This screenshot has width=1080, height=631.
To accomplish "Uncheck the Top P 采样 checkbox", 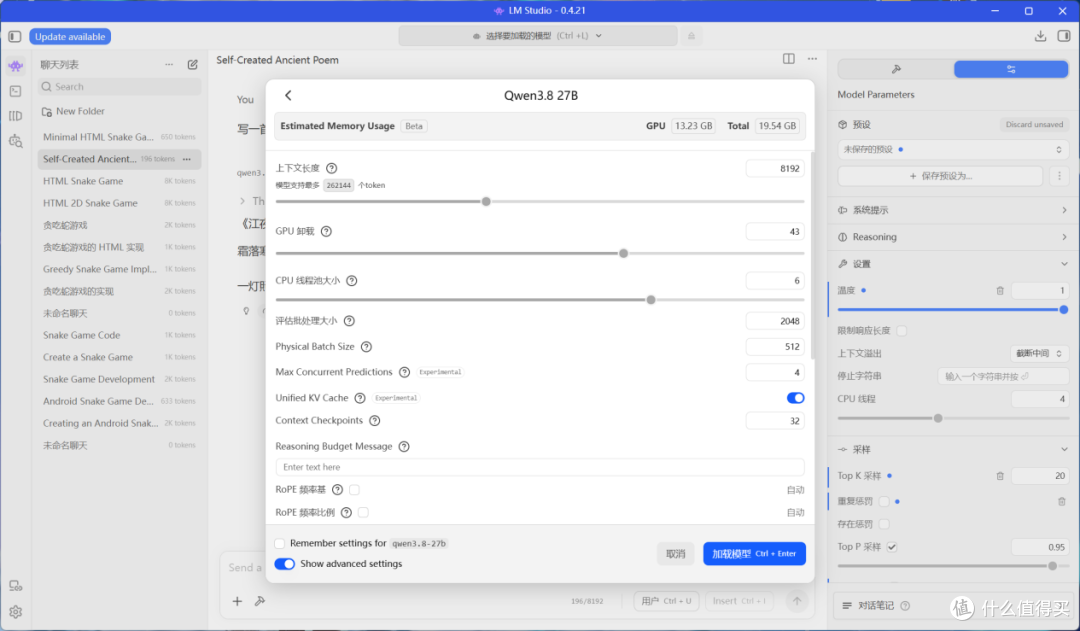I will click(892, 547).
